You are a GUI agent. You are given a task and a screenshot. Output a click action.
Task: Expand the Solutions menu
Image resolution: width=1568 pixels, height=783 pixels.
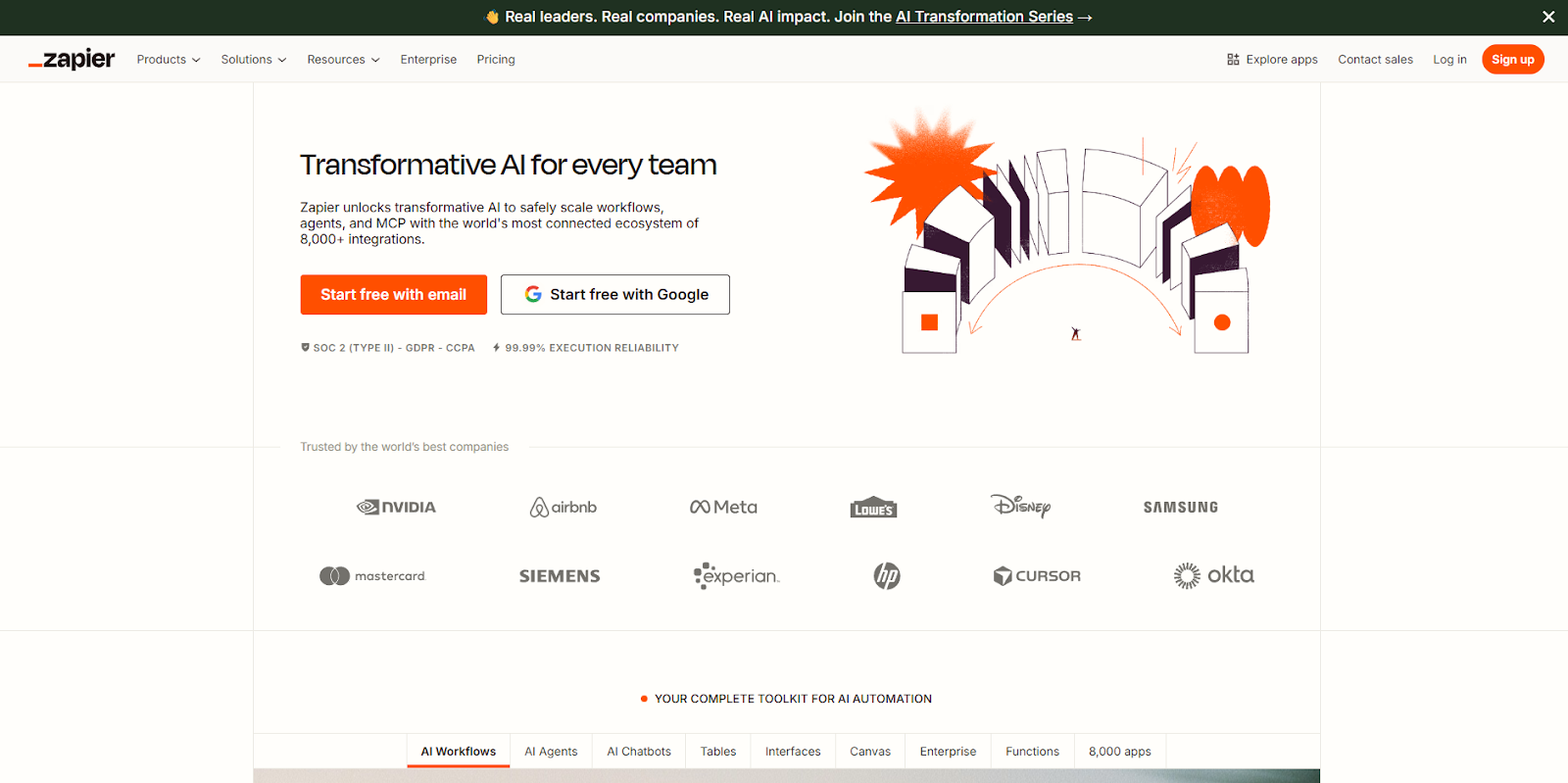[x=254, y=60]
